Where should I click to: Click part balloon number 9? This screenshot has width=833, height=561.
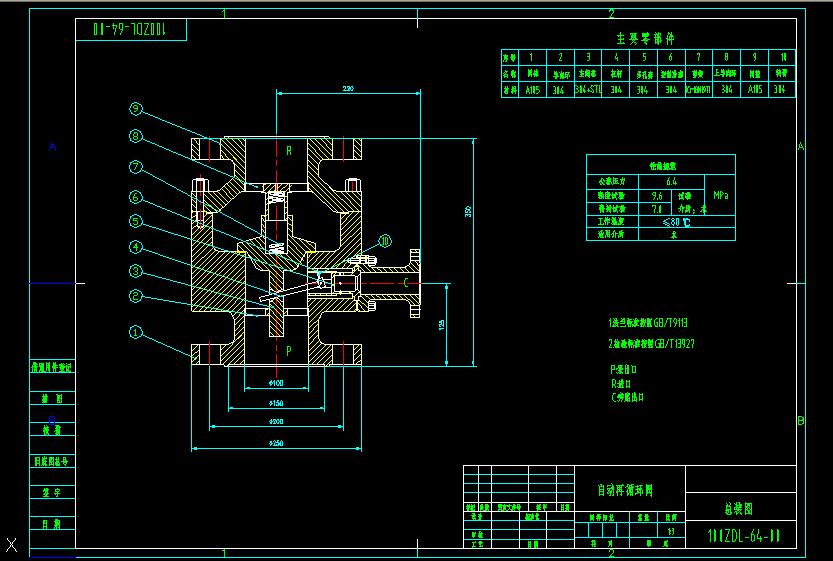[136, 109]
